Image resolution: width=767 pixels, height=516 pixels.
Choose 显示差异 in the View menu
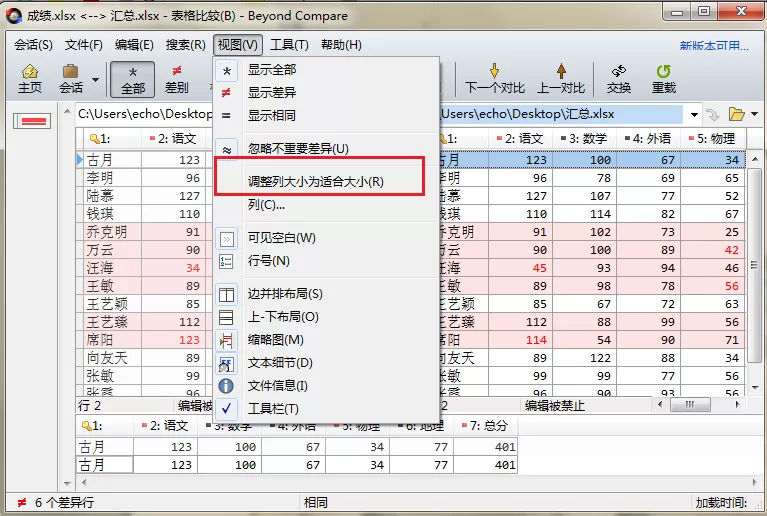[326, 92]
